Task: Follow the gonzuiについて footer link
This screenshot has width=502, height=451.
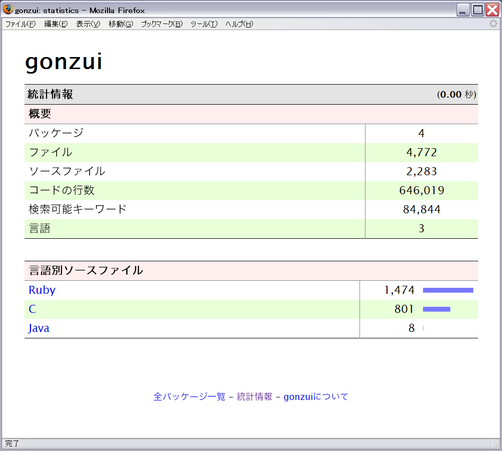Action: pos(316,397)
